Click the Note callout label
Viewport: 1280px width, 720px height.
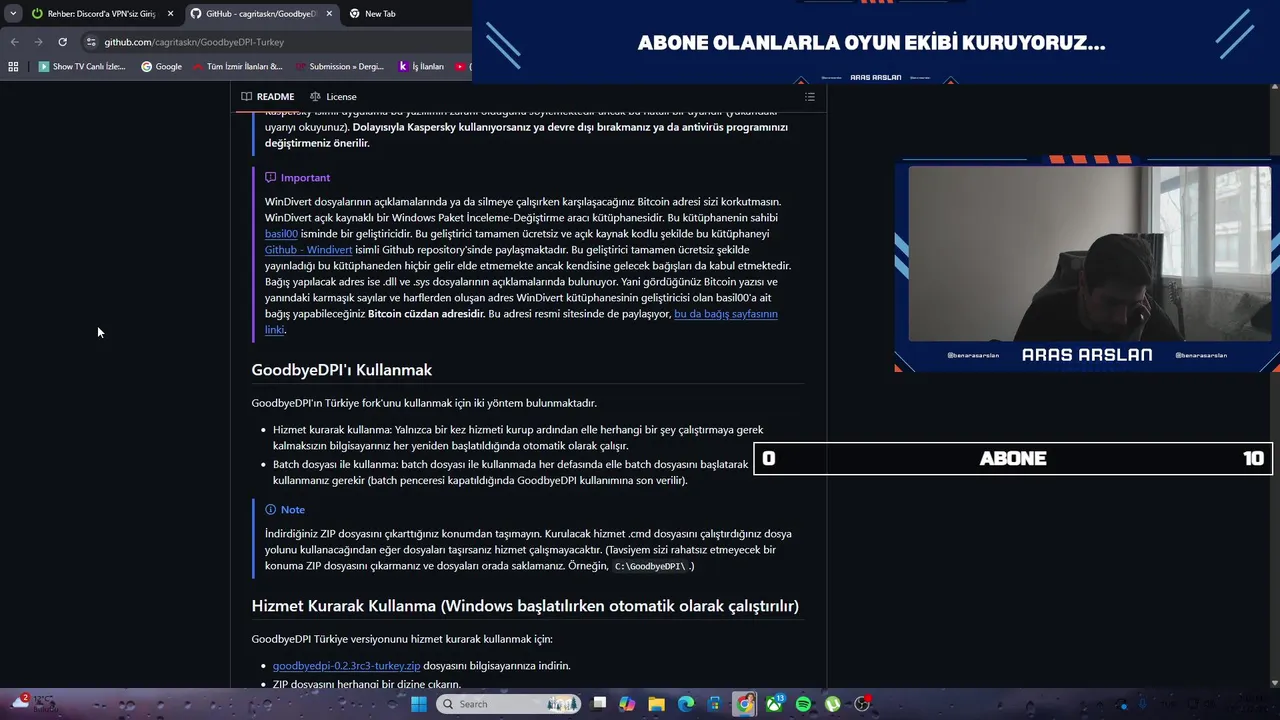pos(285,510)
